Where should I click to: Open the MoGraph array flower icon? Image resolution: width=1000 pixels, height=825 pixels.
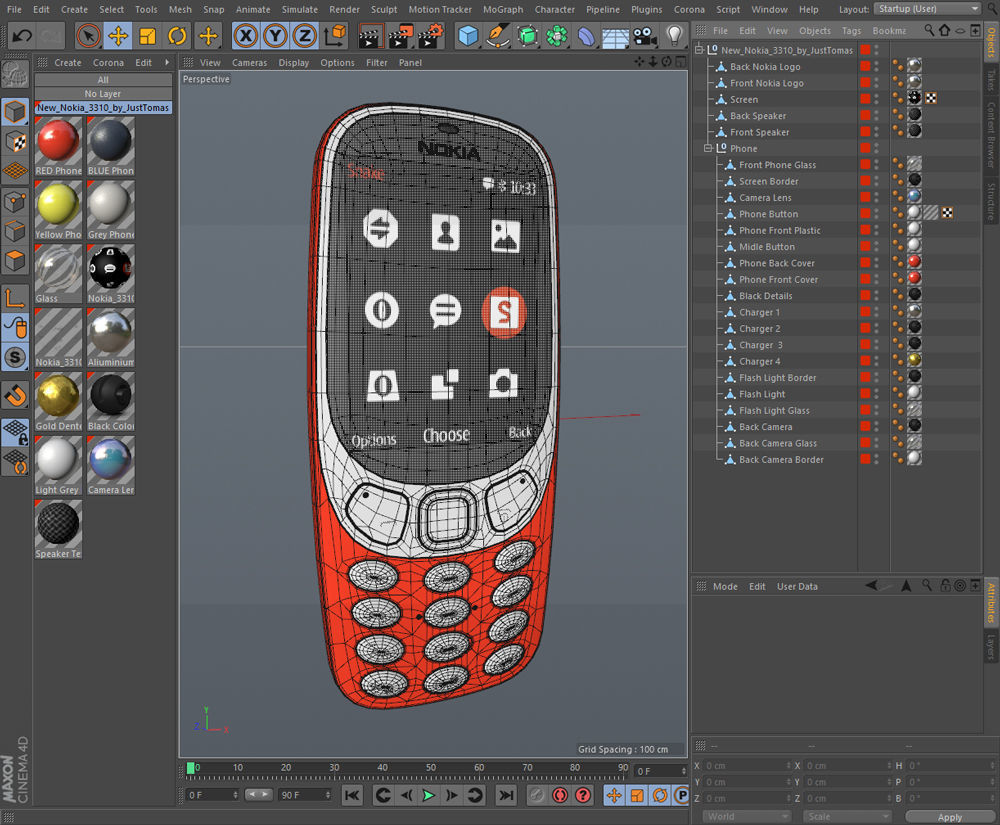(556, 36)
